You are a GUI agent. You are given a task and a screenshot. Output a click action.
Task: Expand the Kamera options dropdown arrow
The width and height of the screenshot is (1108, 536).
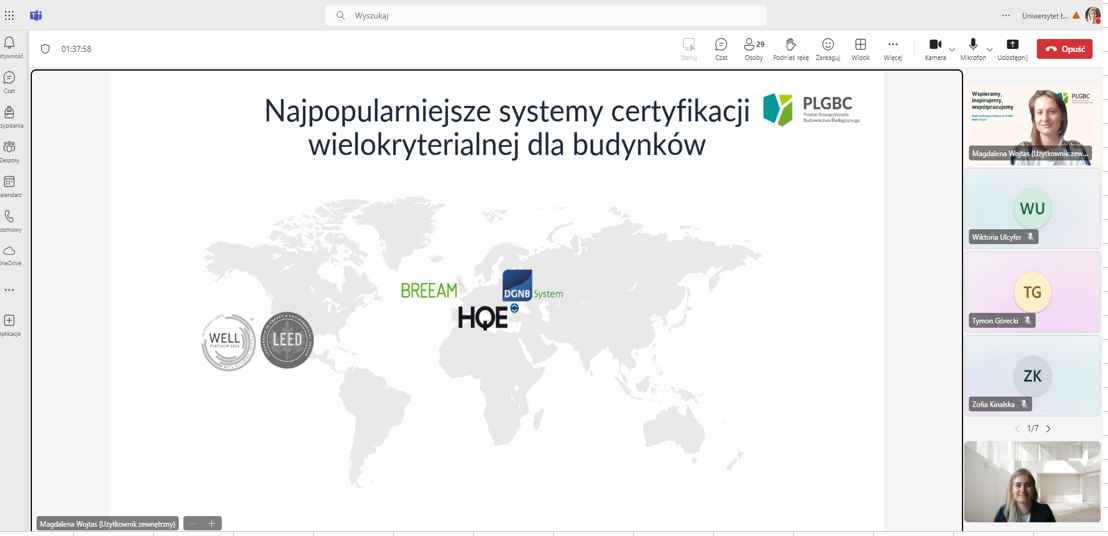coord(952,49)
